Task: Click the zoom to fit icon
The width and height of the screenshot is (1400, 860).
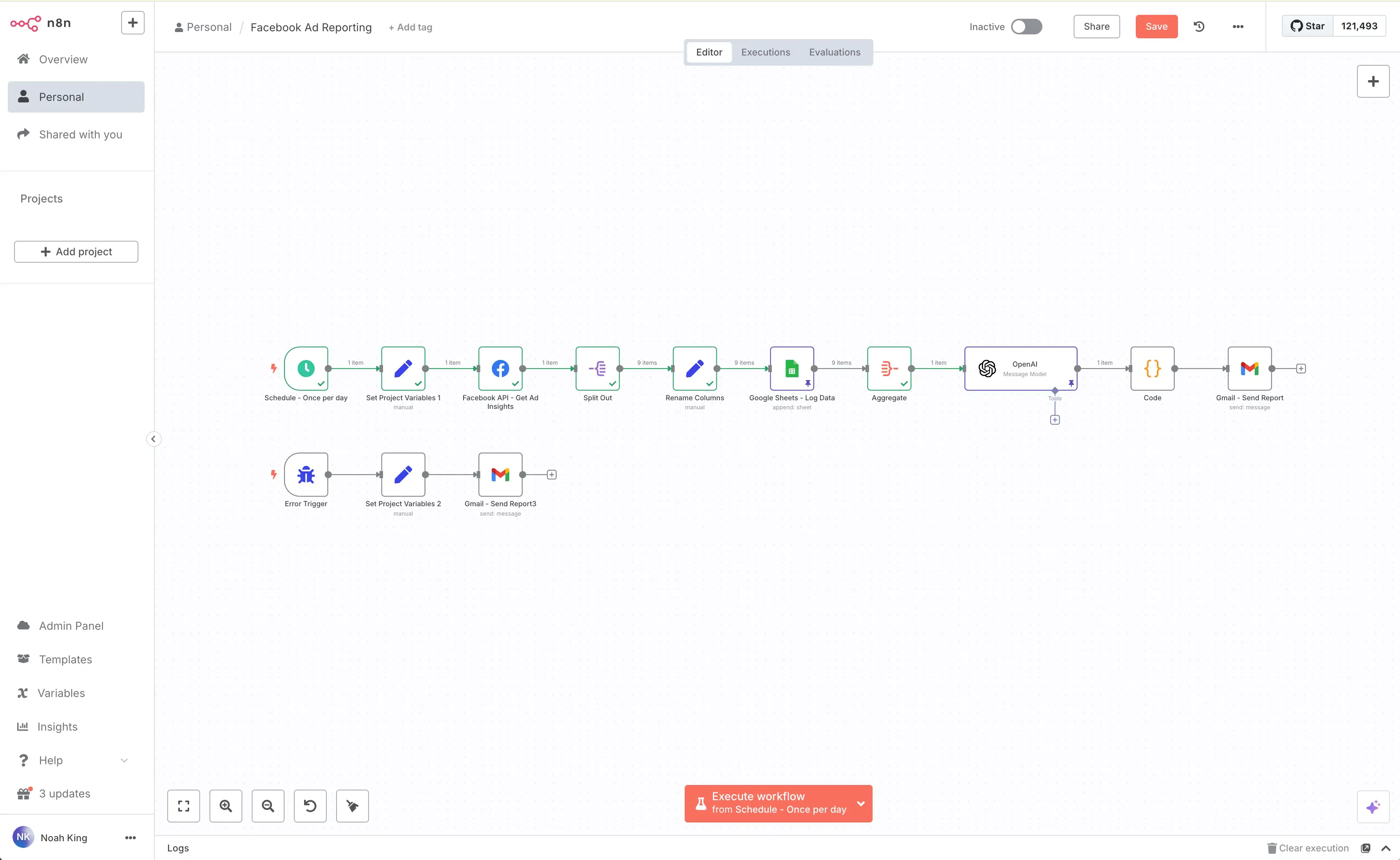Action: 184,806
